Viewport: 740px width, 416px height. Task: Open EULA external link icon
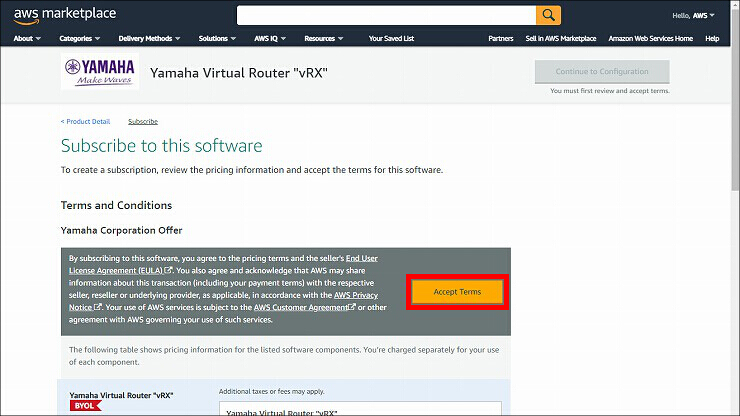[168, 270]
